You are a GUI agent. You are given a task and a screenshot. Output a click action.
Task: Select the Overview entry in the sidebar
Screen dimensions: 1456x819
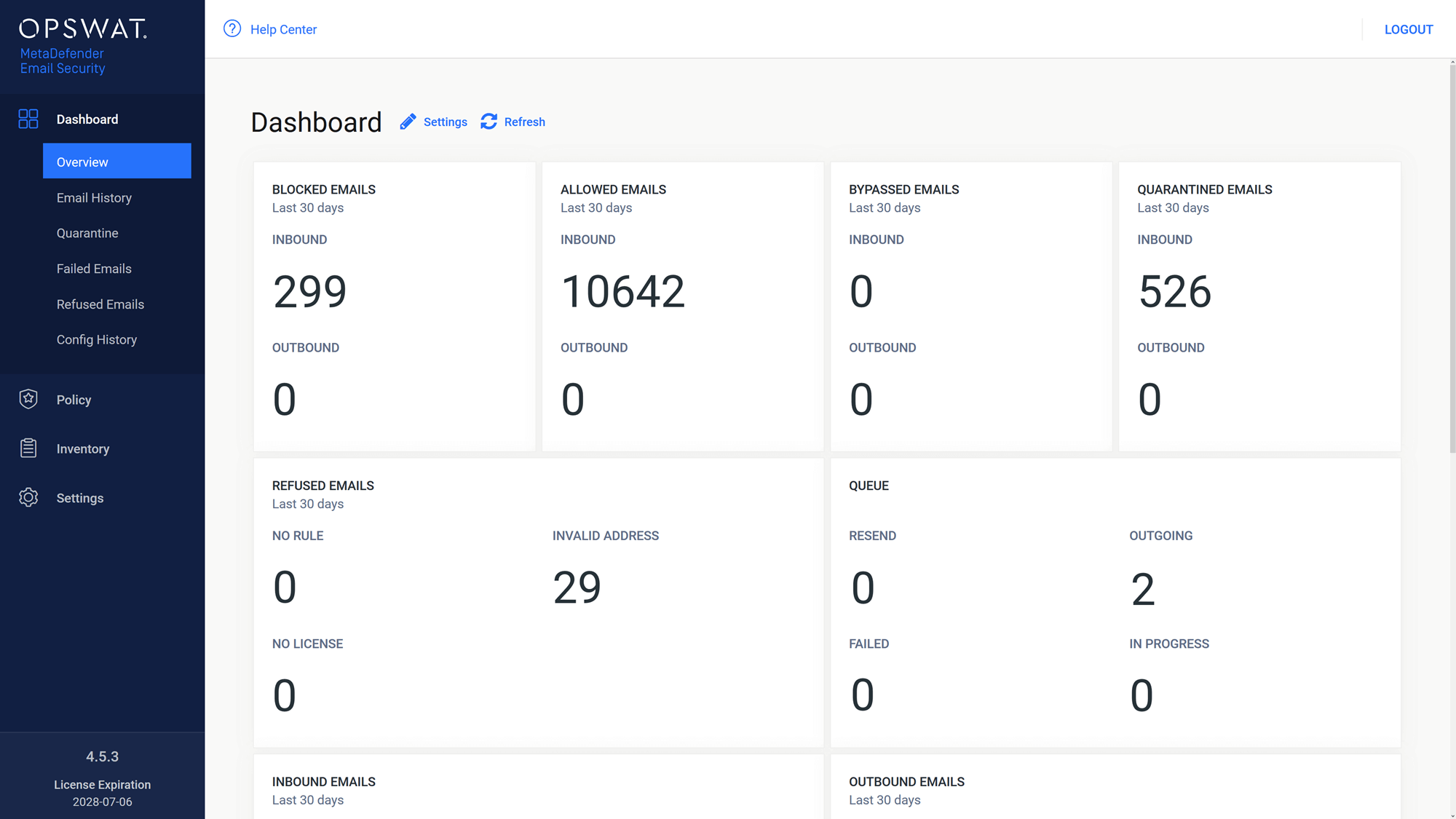coord(82,162)
